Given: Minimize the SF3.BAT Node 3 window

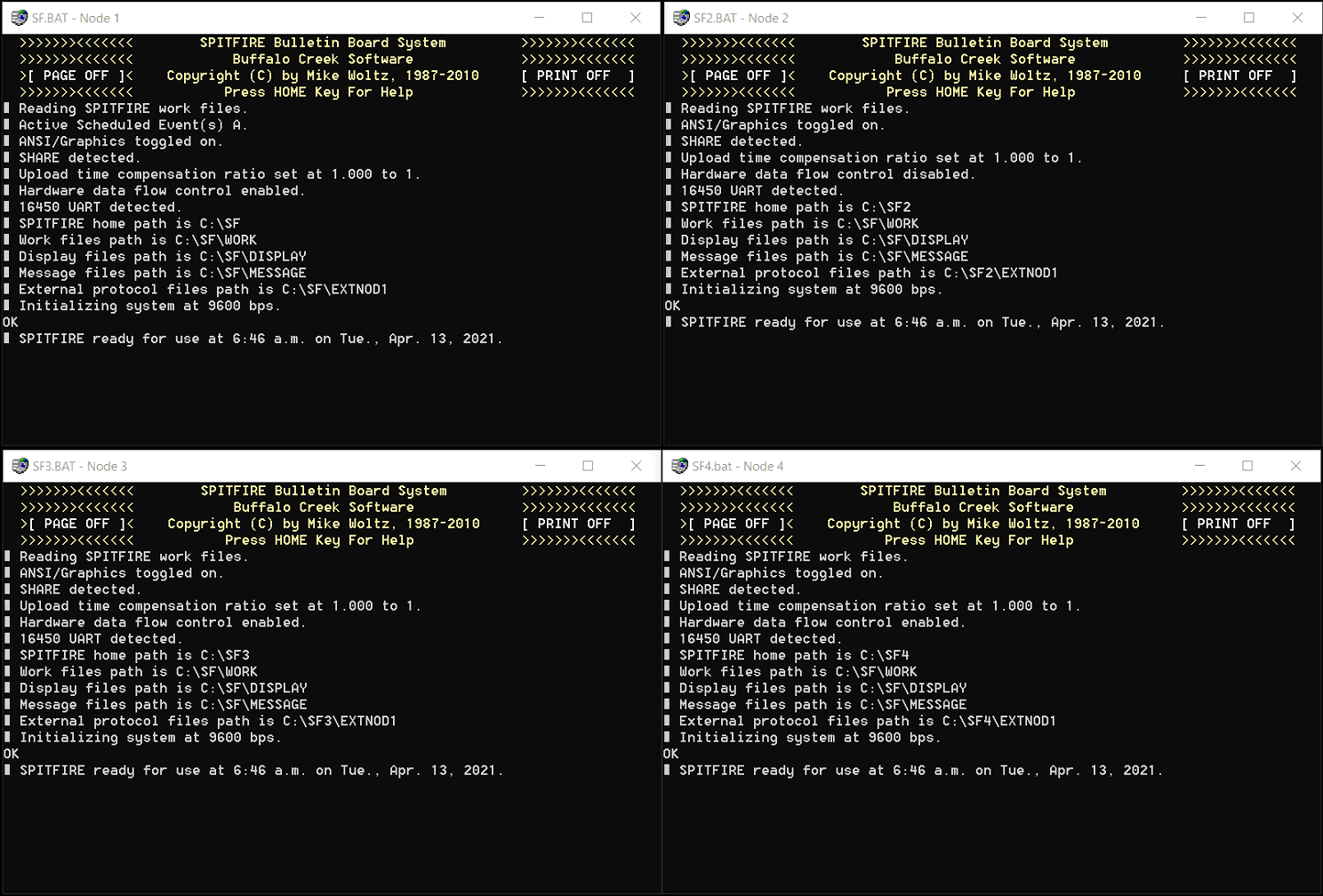Looking at the screenshot, I should point(540,466).
